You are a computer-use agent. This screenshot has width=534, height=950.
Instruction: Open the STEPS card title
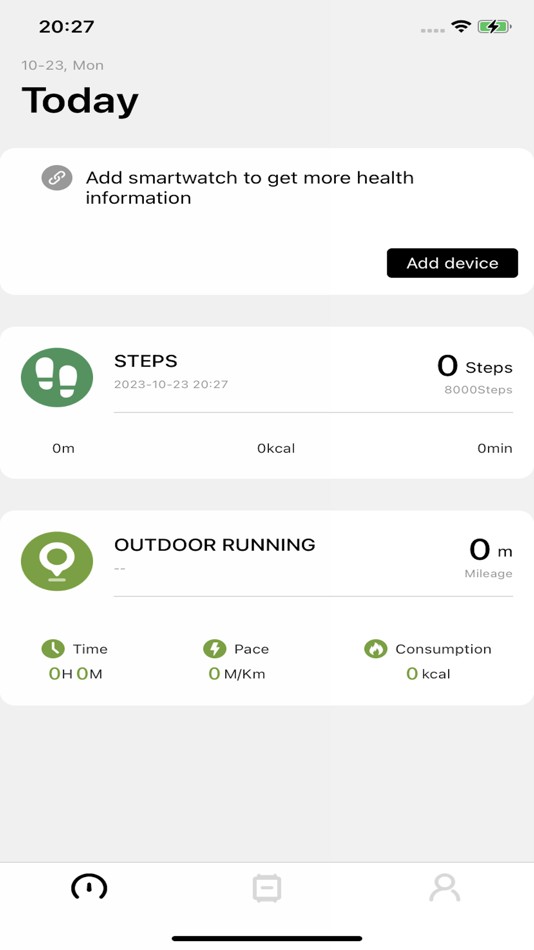(x=145, y=361)
